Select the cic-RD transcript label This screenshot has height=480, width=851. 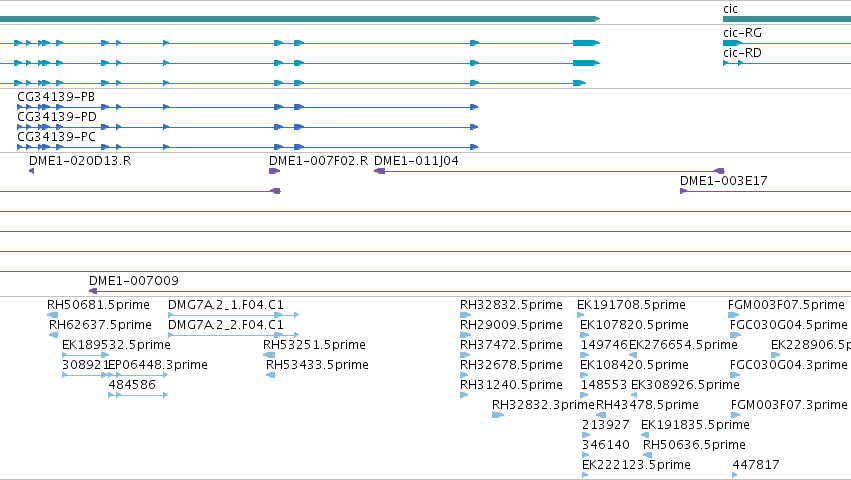pyautogui.click(x=742, y=53)
